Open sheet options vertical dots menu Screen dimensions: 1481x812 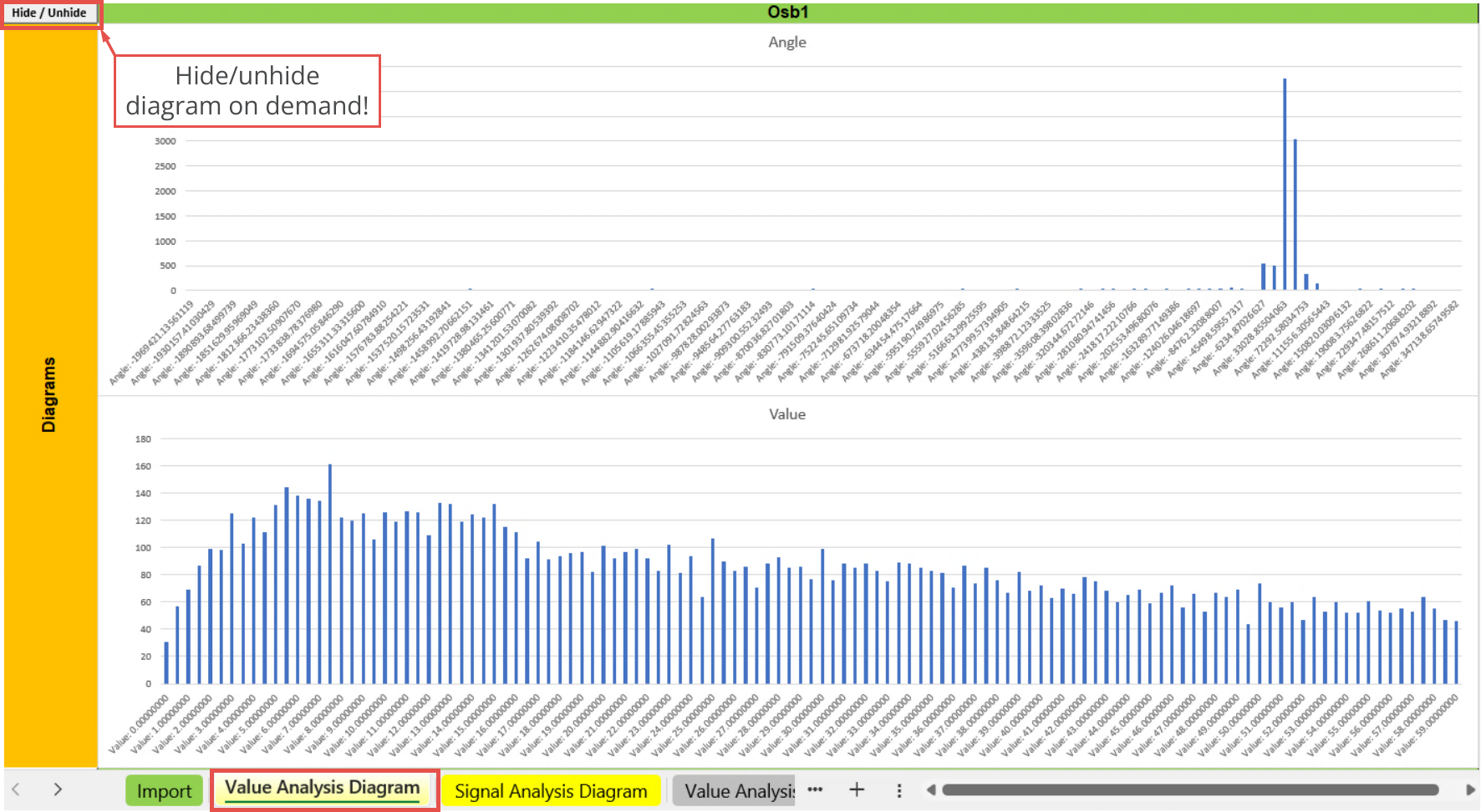click(x=899, y=790)
